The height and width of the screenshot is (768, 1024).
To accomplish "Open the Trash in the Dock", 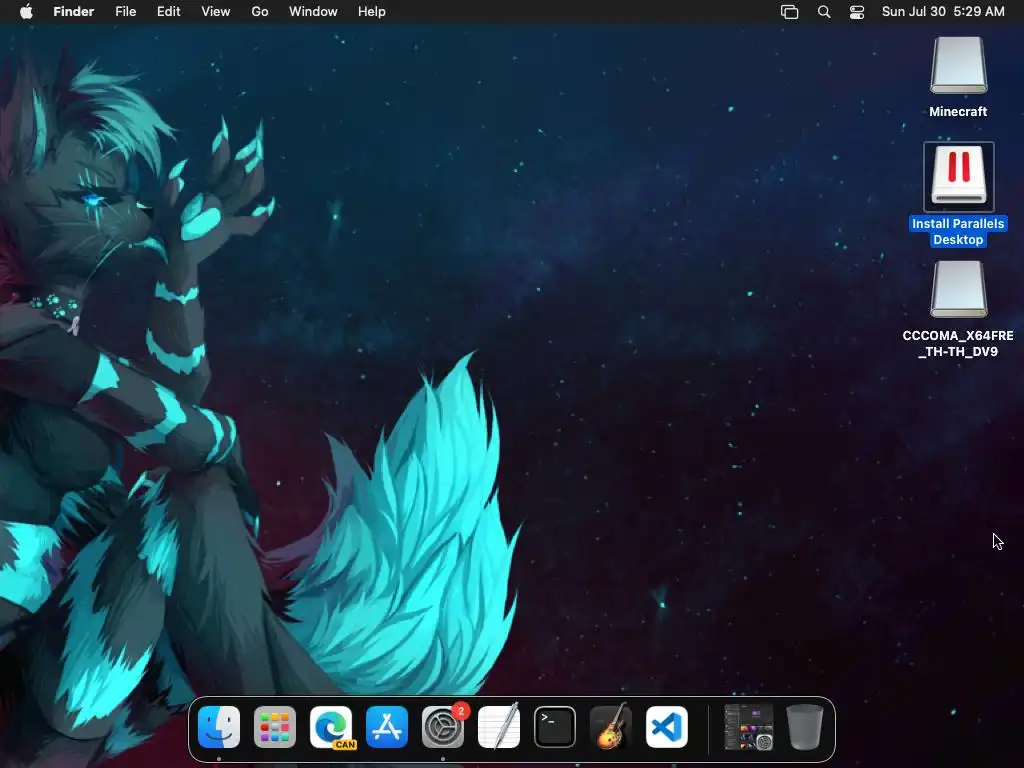I will [x=805, y=727].
